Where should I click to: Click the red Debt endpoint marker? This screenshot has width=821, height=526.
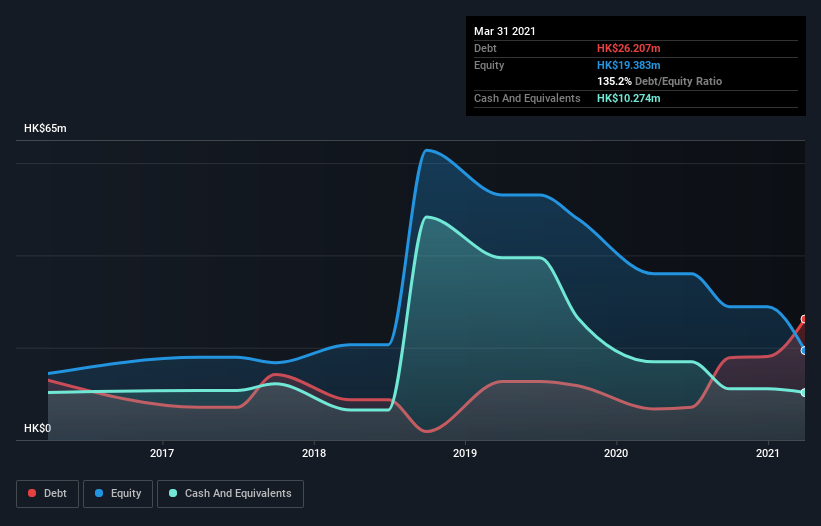(x=805, y=319)
